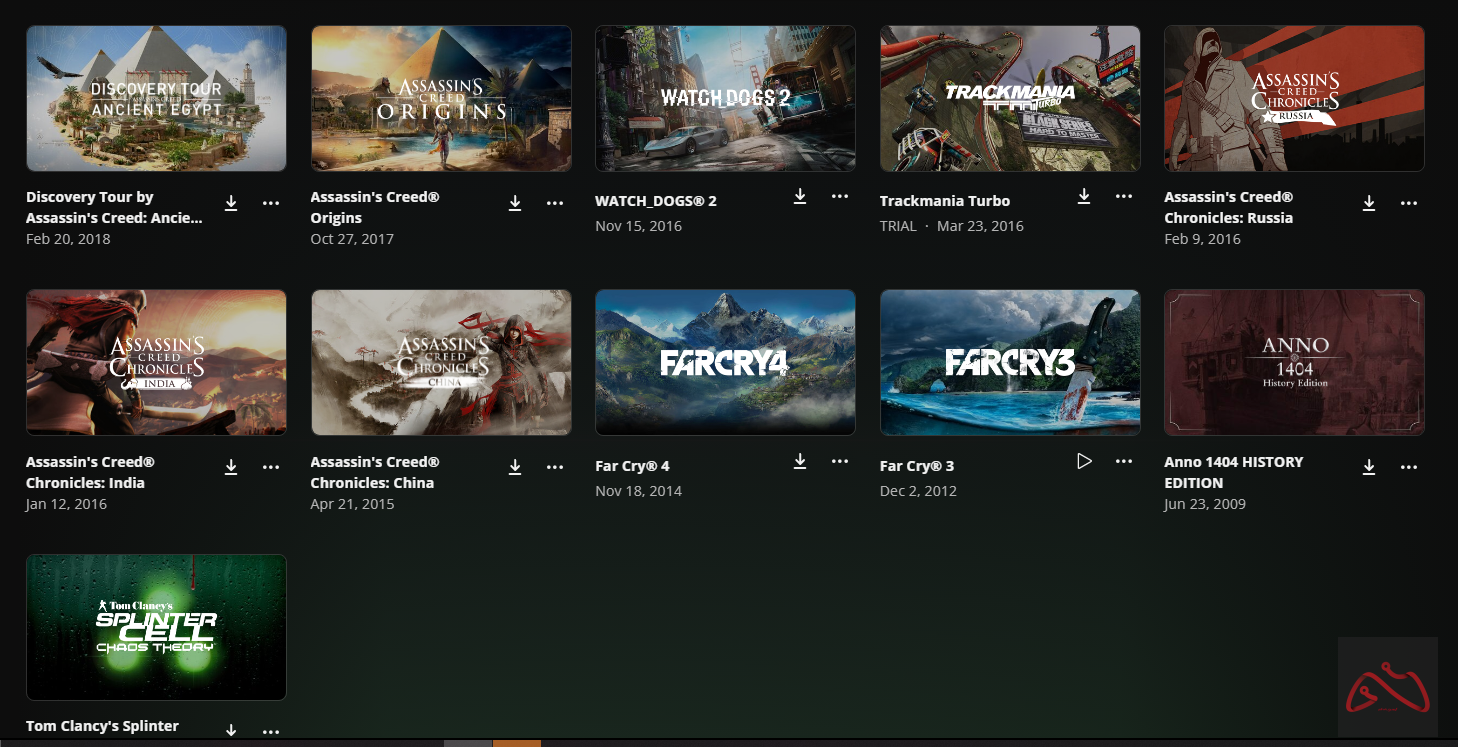Click the download icon for Chronicles: China
Screen dimensions: 1458x747
515,467
